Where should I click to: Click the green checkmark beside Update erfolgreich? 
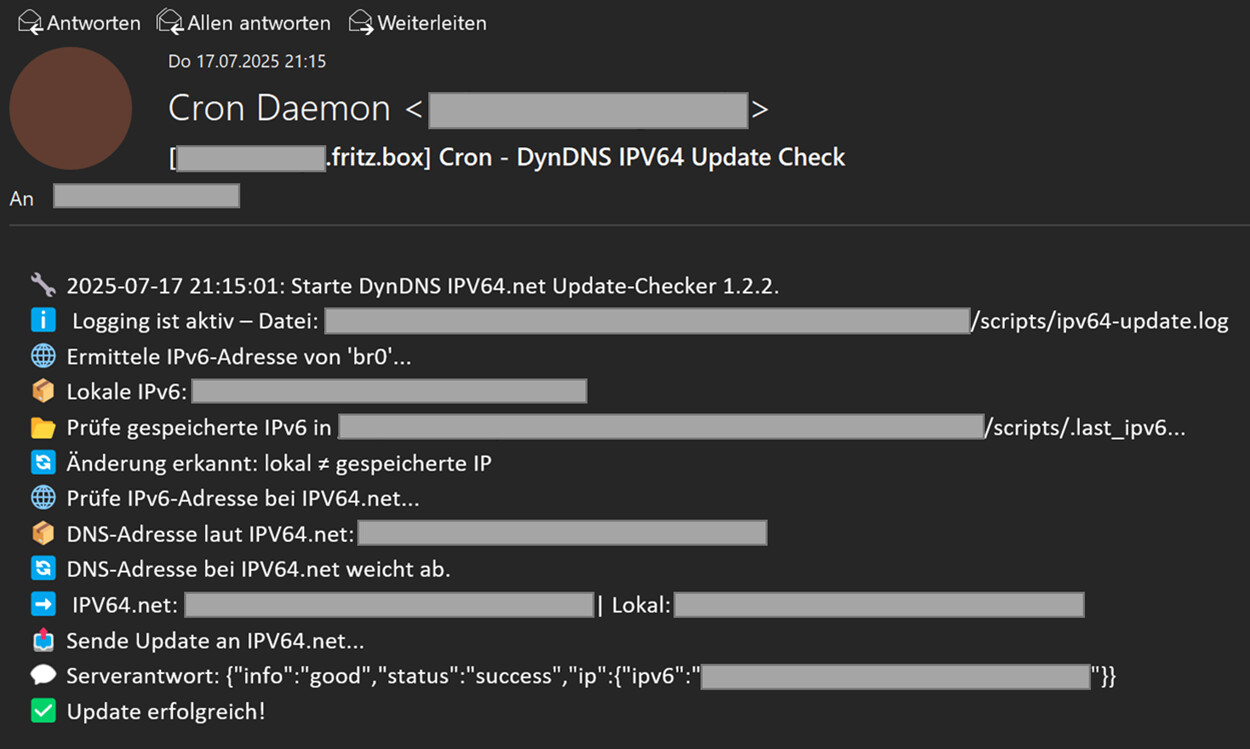43,712
